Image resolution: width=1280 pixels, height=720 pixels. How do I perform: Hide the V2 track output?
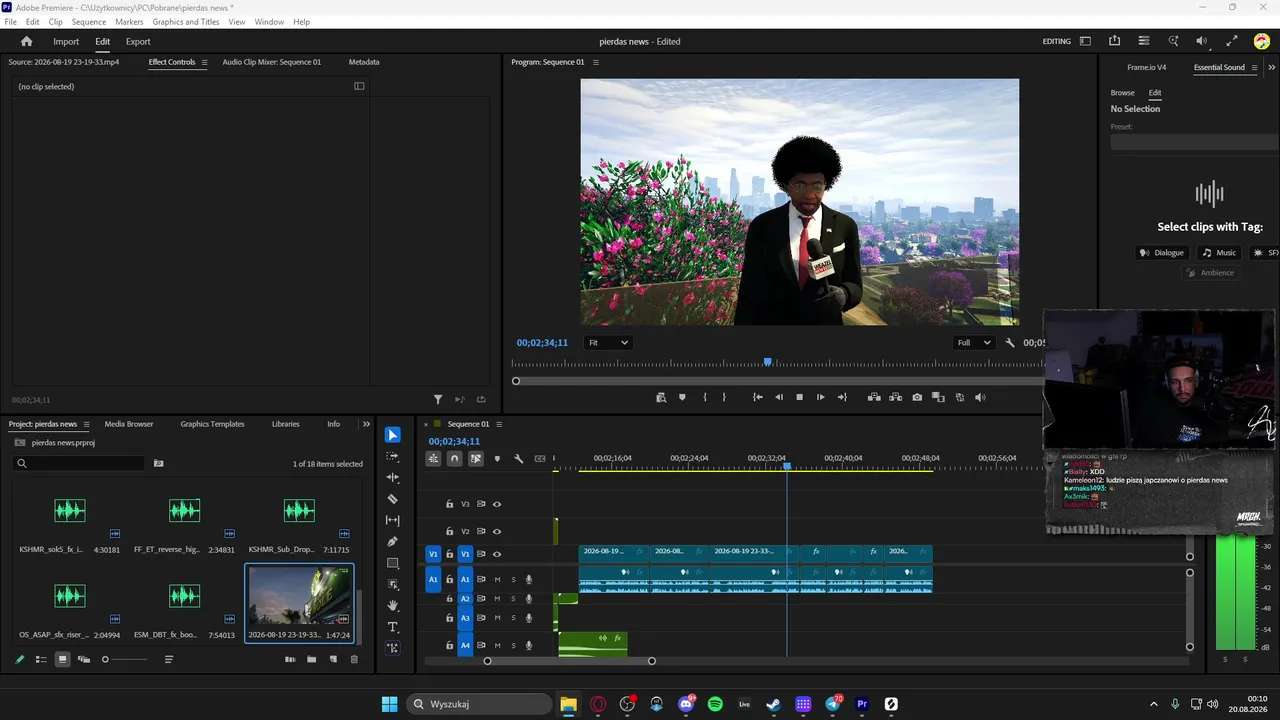coord(497,531)
